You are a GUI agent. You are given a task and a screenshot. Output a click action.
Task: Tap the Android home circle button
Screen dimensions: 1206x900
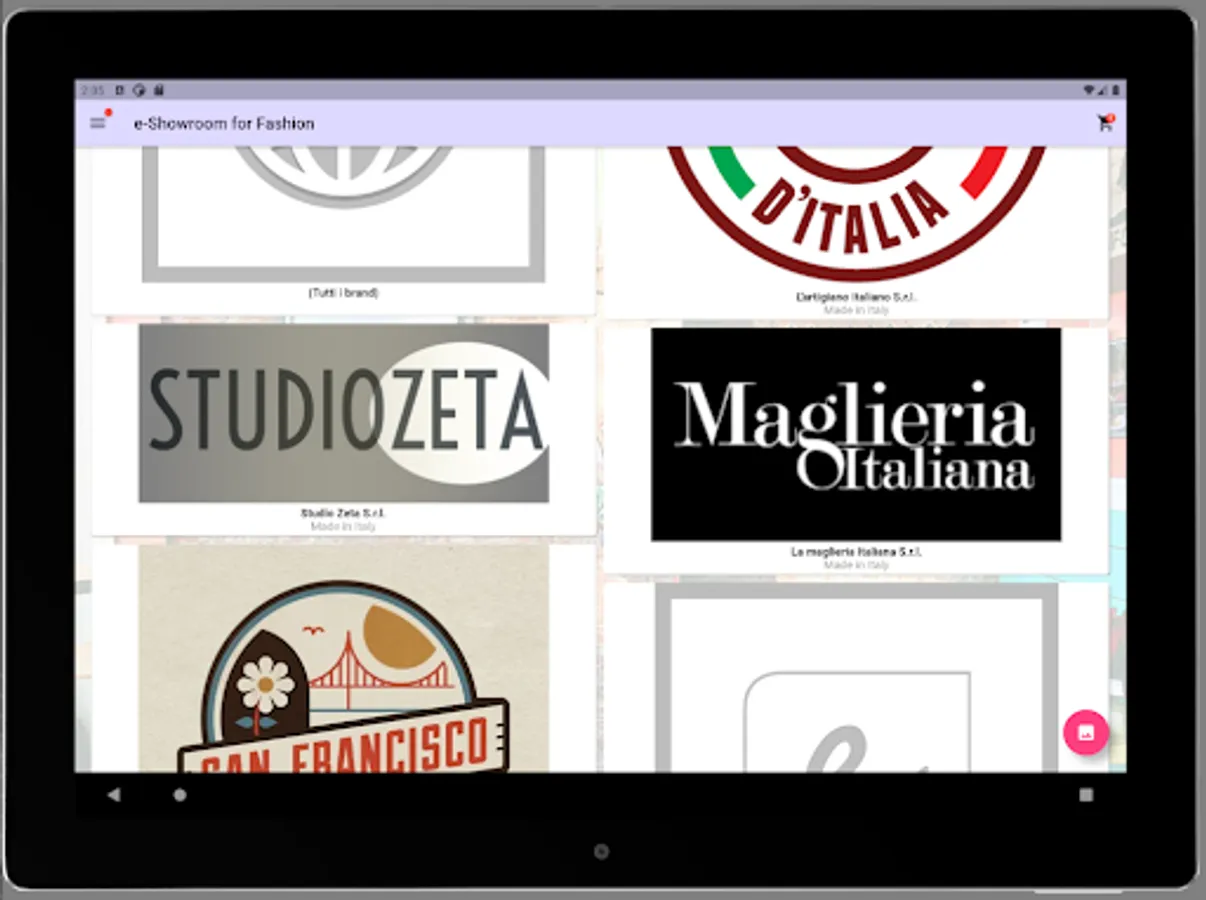click(180, 795)
